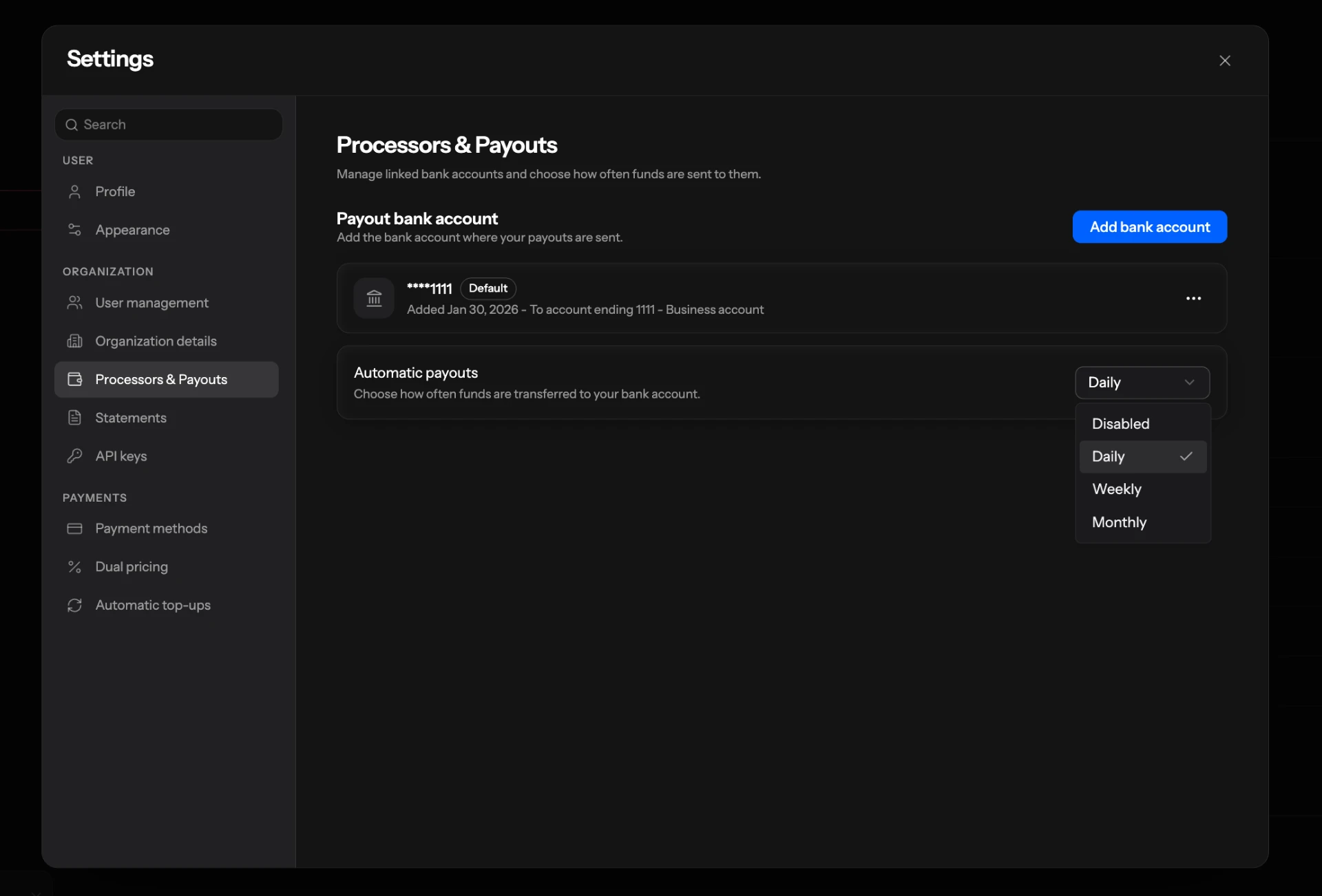This screenshot has width=1322, height=896.
Task: Select Disabled payout frequency
Action: 1142,424
